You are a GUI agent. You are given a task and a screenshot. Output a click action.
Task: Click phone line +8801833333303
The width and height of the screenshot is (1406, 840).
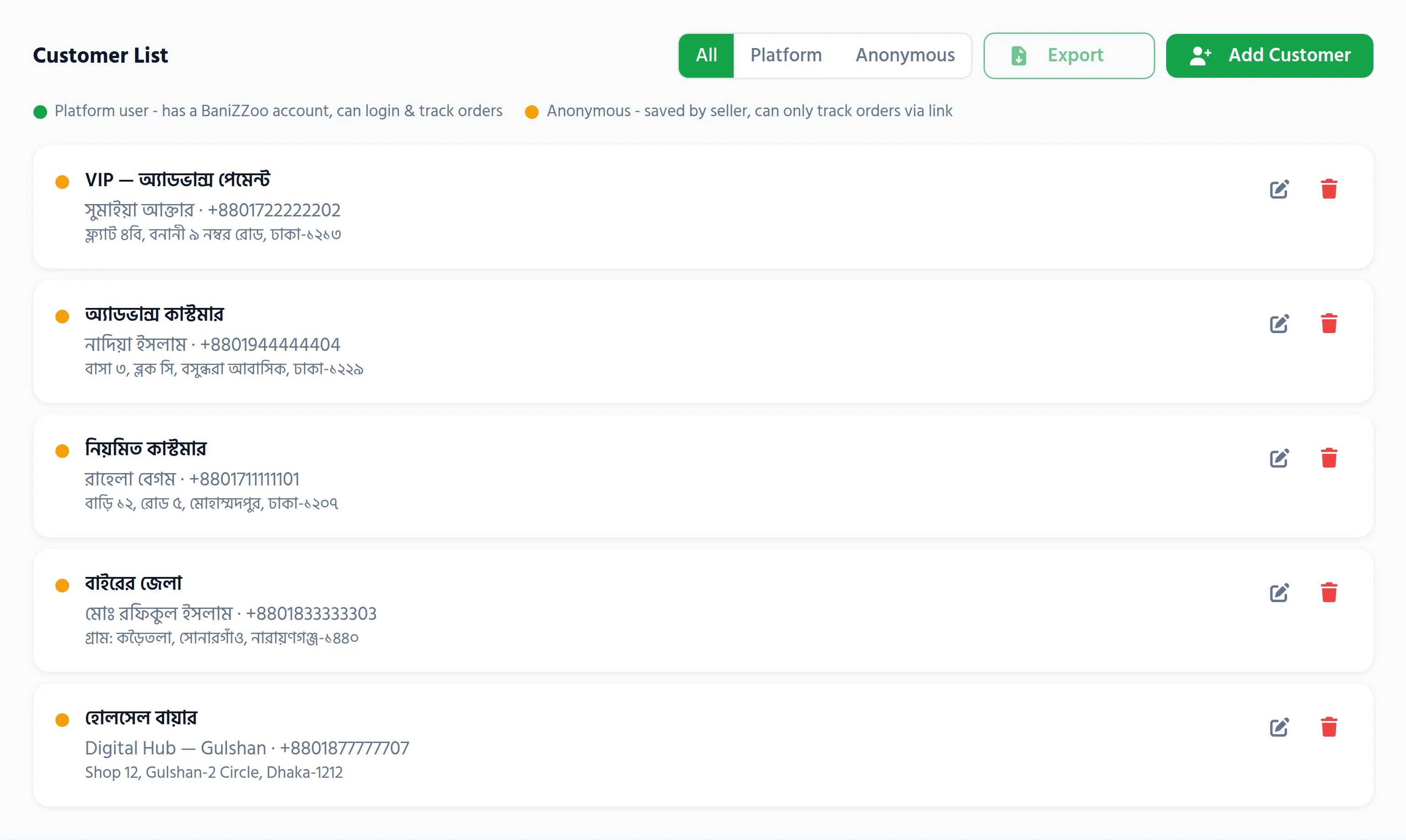click(231, 614)
